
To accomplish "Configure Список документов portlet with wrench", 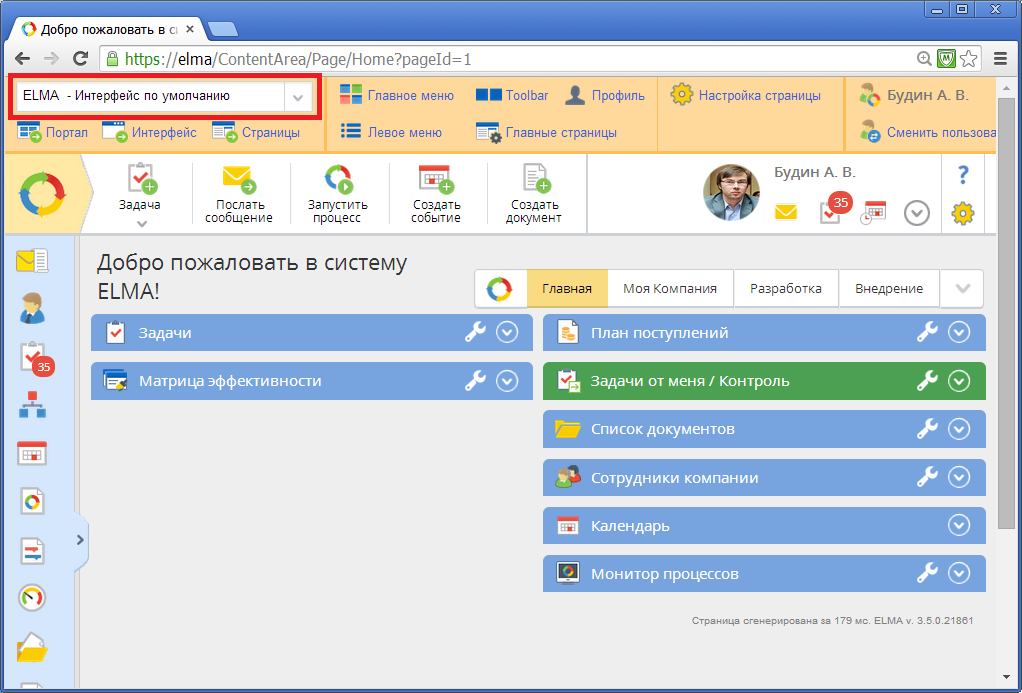I will pos(927,429).
